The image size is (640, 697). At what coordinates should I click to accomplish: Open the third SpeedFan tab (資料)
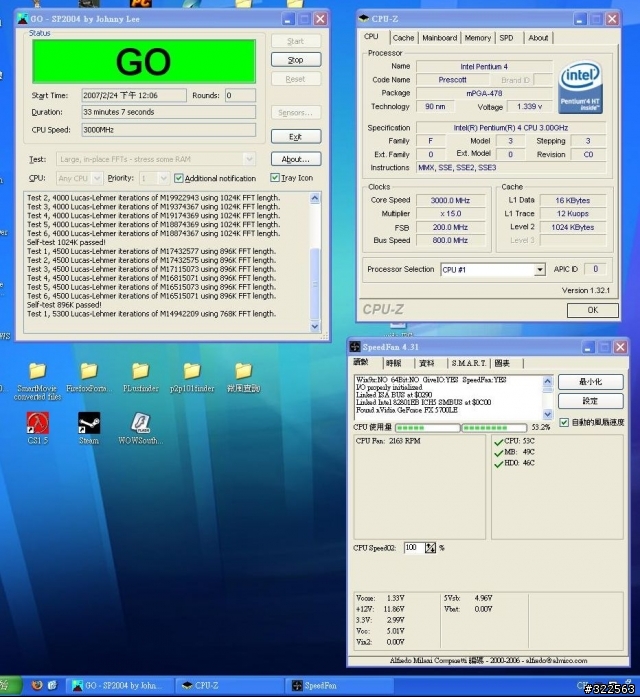point(427,363)
